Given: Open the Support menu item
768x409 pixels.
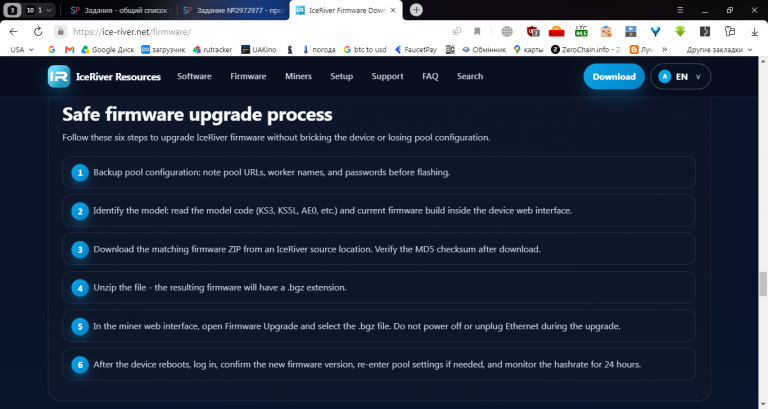Looking at the screenshot, I should click(x=387, y=76).
